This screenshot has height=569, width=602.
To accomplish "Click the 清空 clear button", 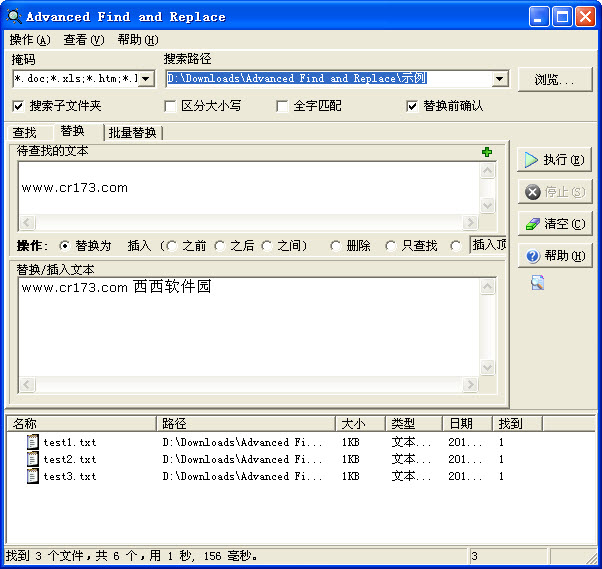I will 554,223.
